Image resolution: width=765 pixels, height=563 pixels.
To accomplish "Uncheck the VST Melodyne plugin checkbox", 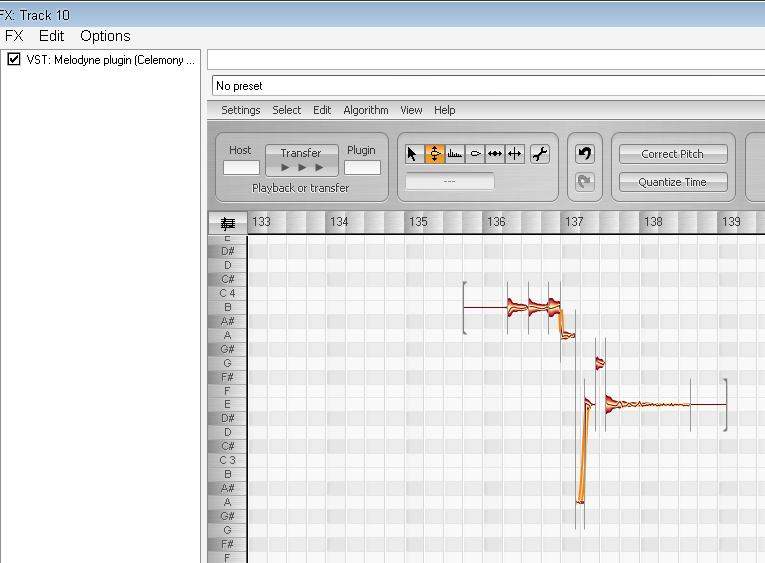I will pos(14,60).
